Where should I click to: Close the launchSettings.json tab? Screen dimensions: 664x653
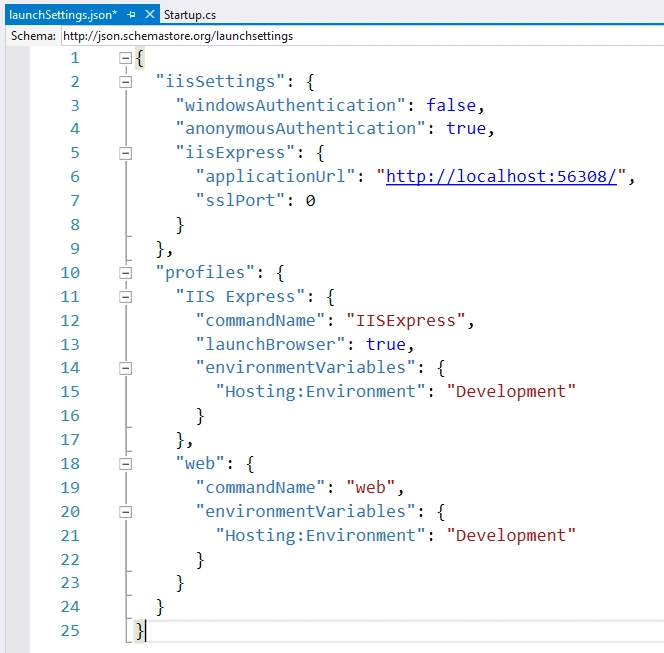pos(149,14)
